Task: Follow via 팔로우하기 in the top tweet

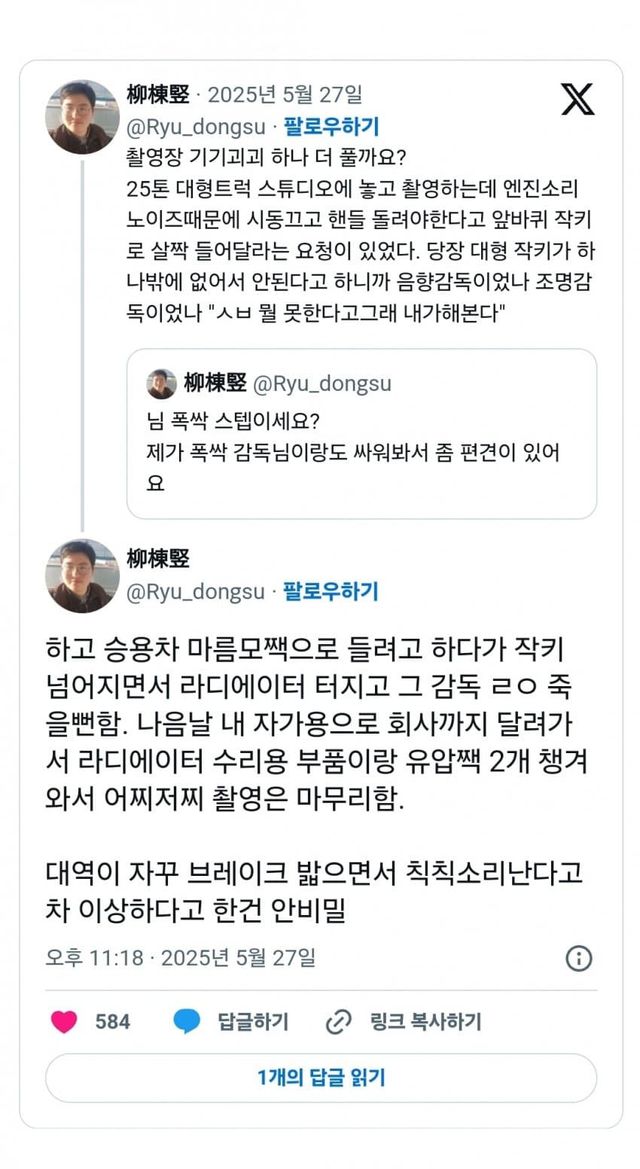Action: [x=331, y=127]
